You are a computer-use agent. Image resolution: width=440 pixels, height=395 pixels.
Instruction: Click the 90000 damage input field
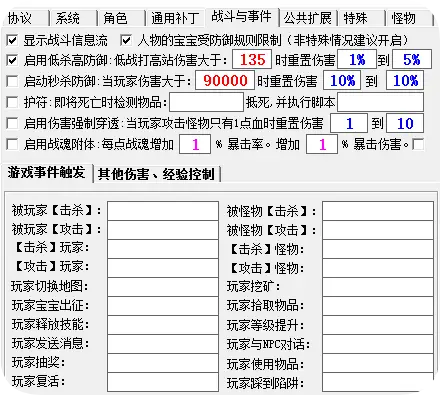click(x=225, y=80)
